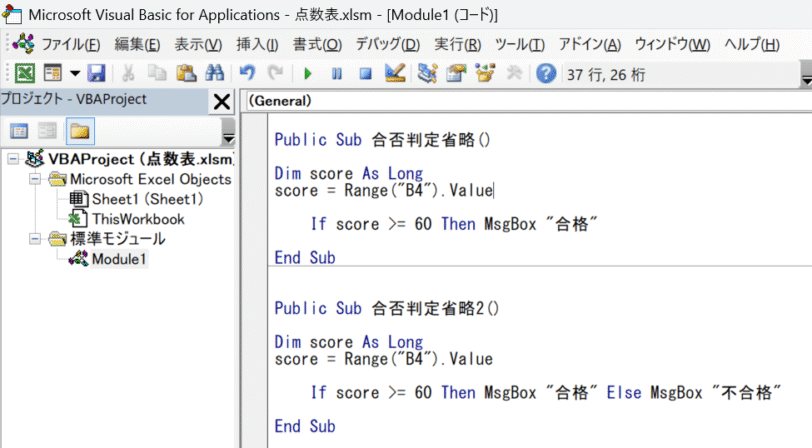Select ThisWorkbook in the project tree
The width and height of the screenshot is (812, 448).
coord(138,219)
